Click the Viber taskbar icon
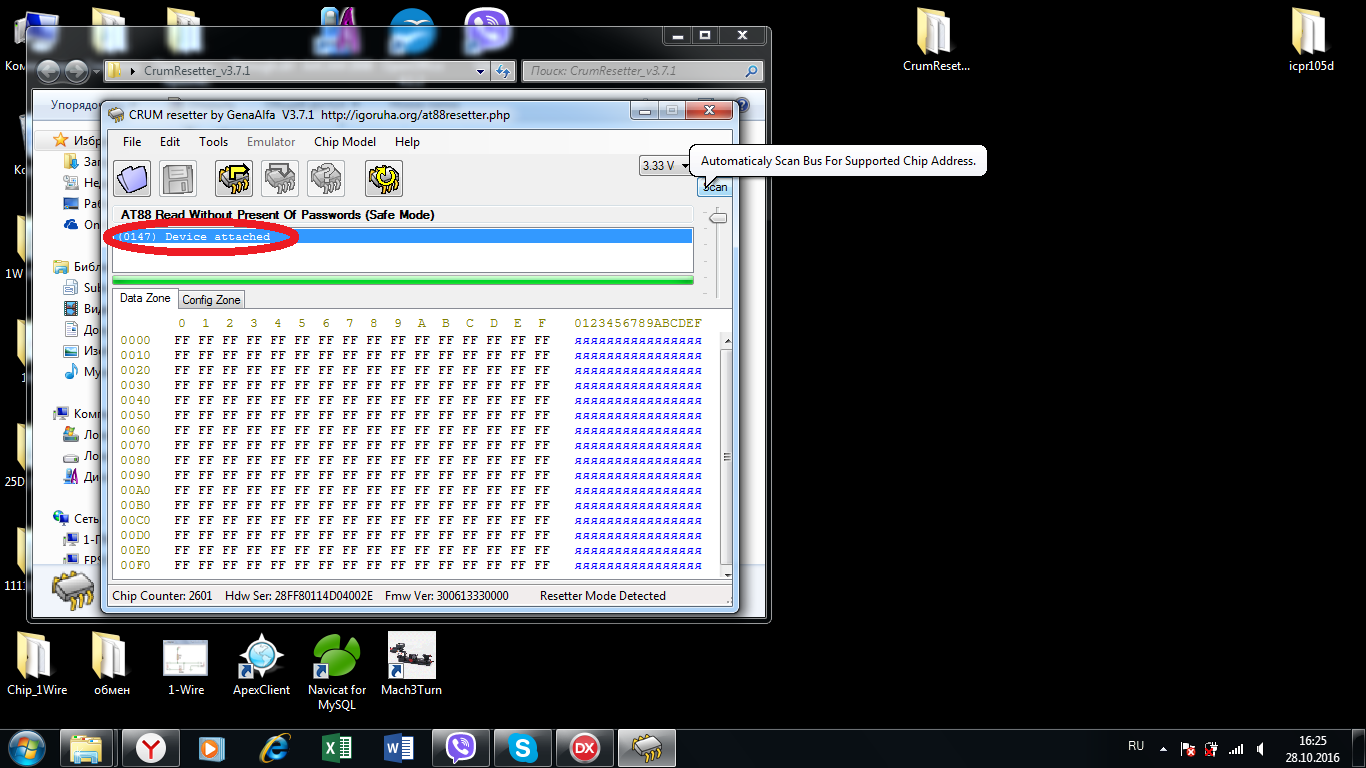1366x768 pixels. pyautogui.click(x=461, y=747)
